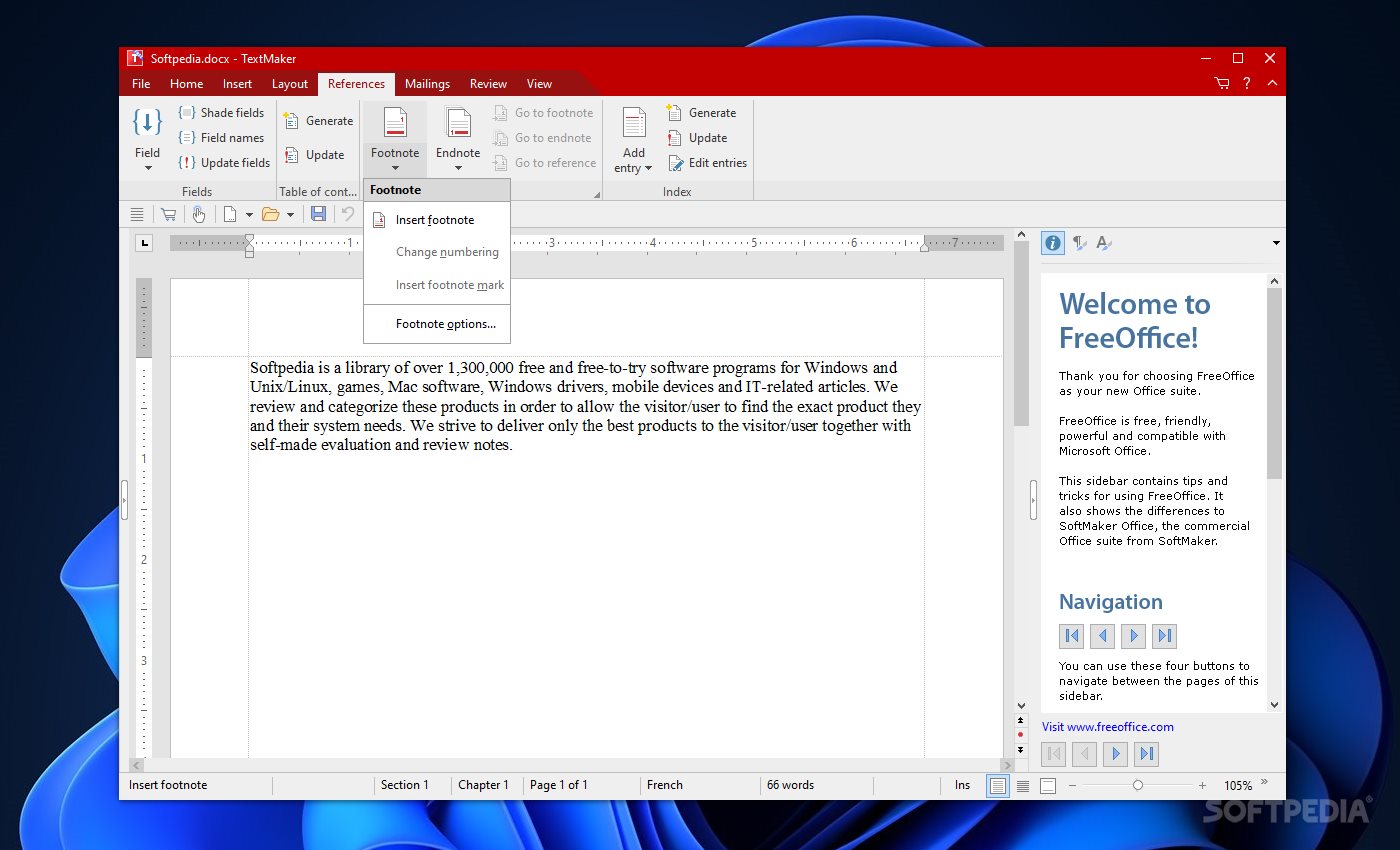Click the Footnote ribbon icon
Image resolution: width=1400 pixels, height=850 pixels.
[x=395, y=123]
